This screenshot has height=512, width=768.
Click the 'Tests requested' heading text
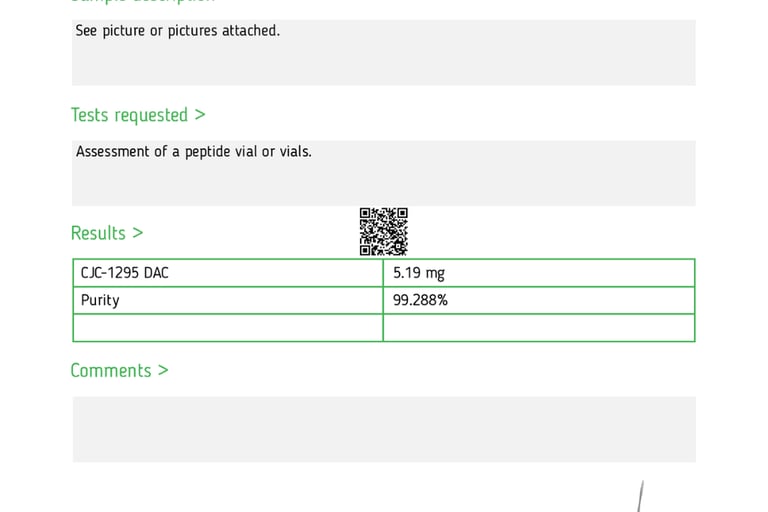(x=129, y=115)
